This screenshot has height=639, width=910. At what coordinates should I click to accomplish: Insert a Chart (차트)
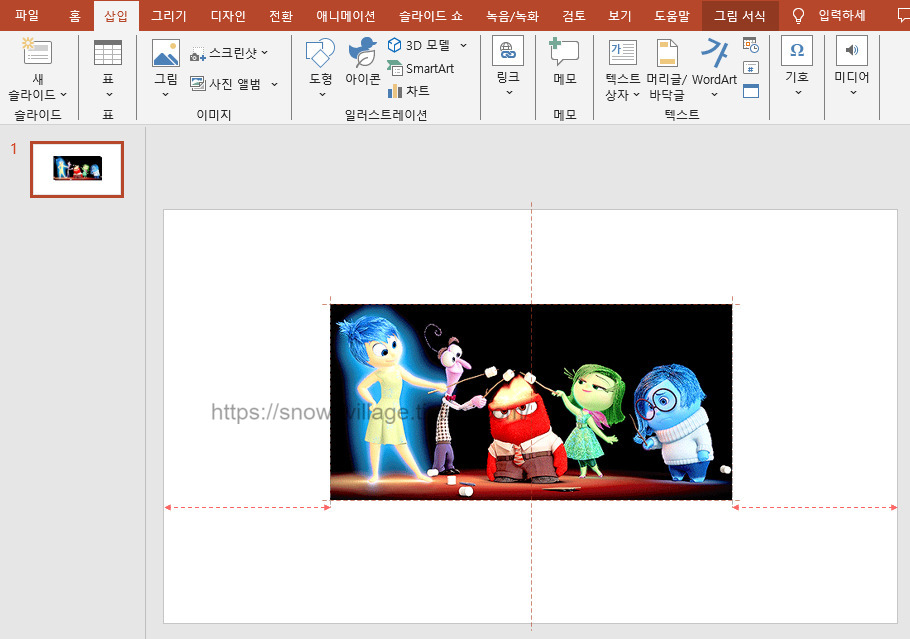(x=409, y=91)
